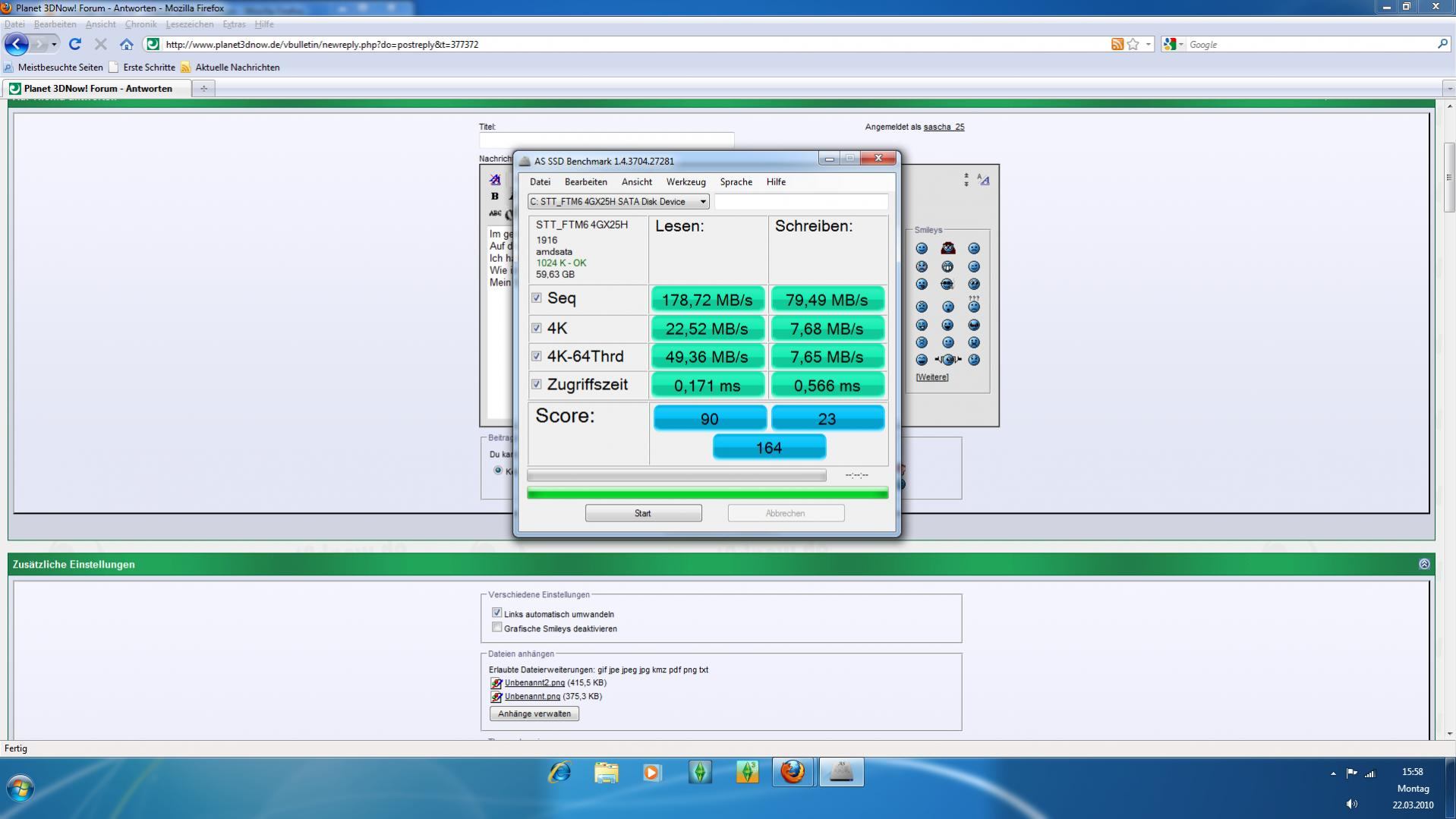The height and width of the screenshot is (819, 1456).
Task: Open the Aktuelle Nachrichten bookmark
Action: pyautogui.click(x=230, y=68)
